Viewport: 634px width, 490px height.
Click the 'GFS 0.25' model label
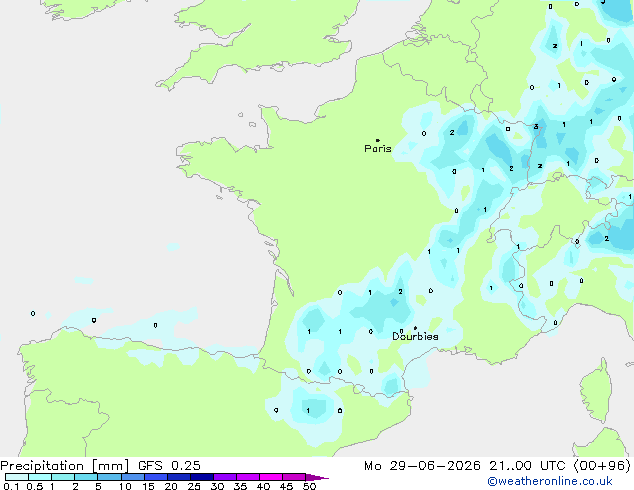click(x=169, y=466)
